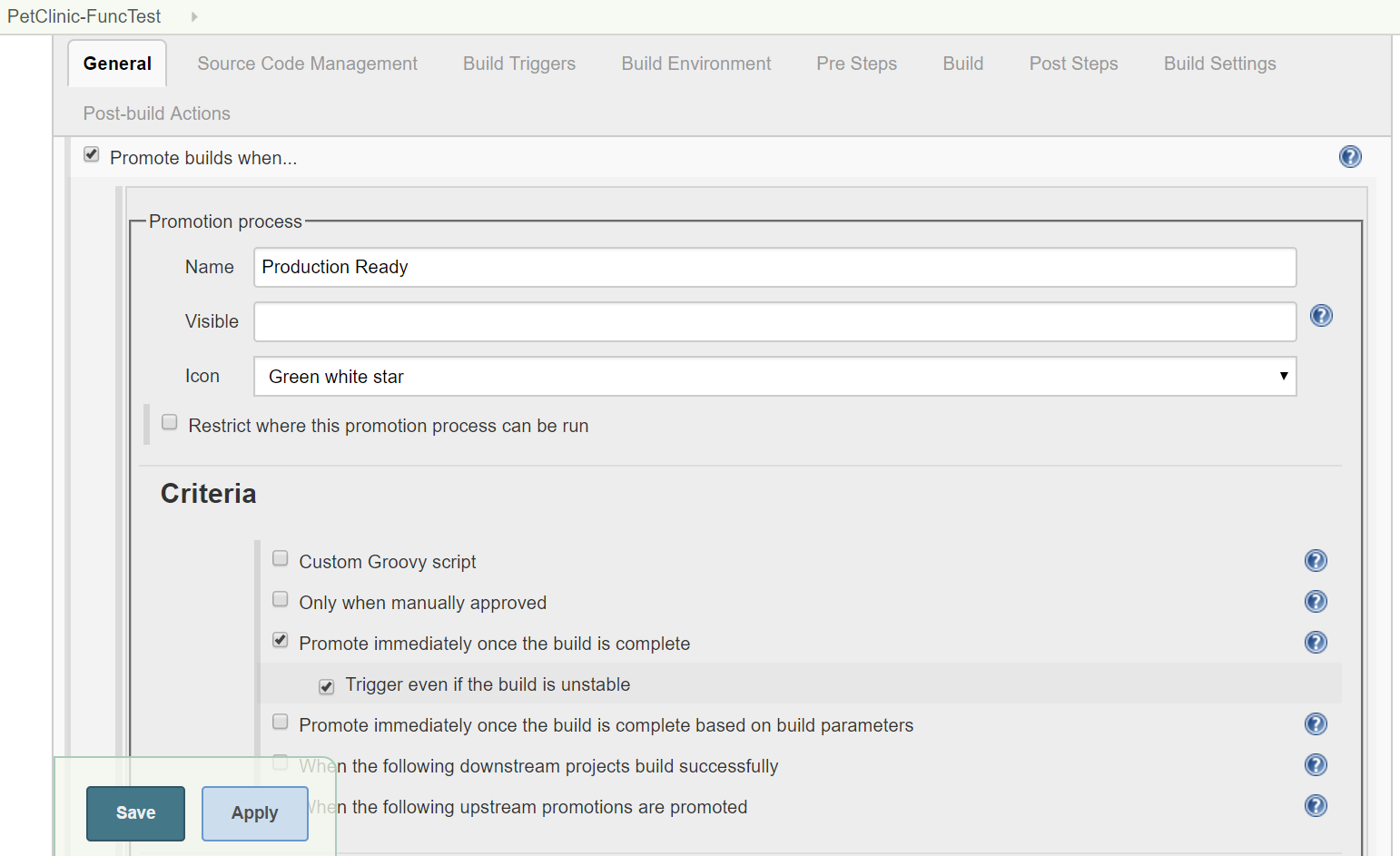Viewport: 1400px width, 856px height.
Task: Click the Promotion process legend text
Action: 225,221
